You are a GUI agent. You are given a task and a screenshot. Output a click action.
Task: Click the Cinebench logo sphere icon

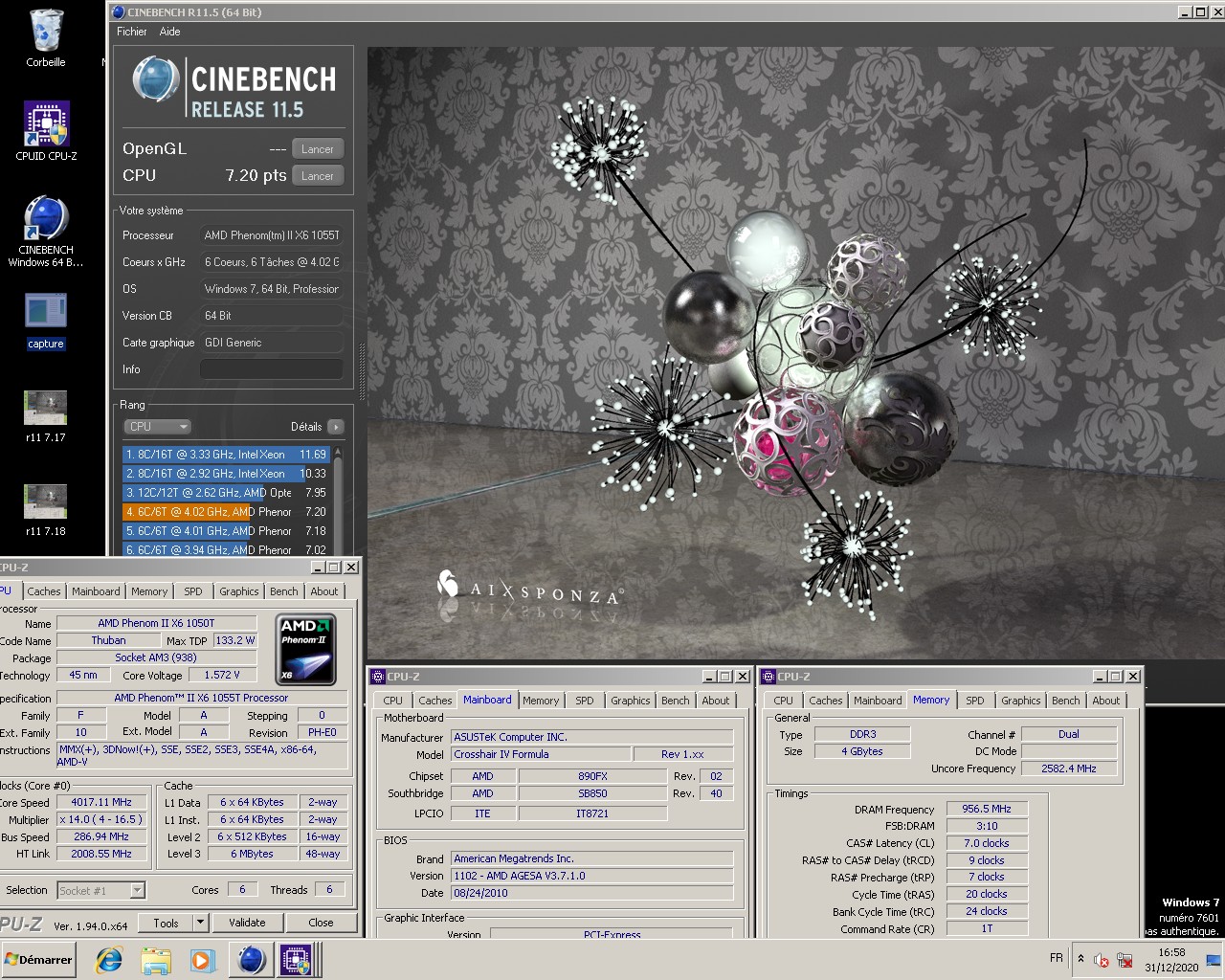click(x=155, y=80)
